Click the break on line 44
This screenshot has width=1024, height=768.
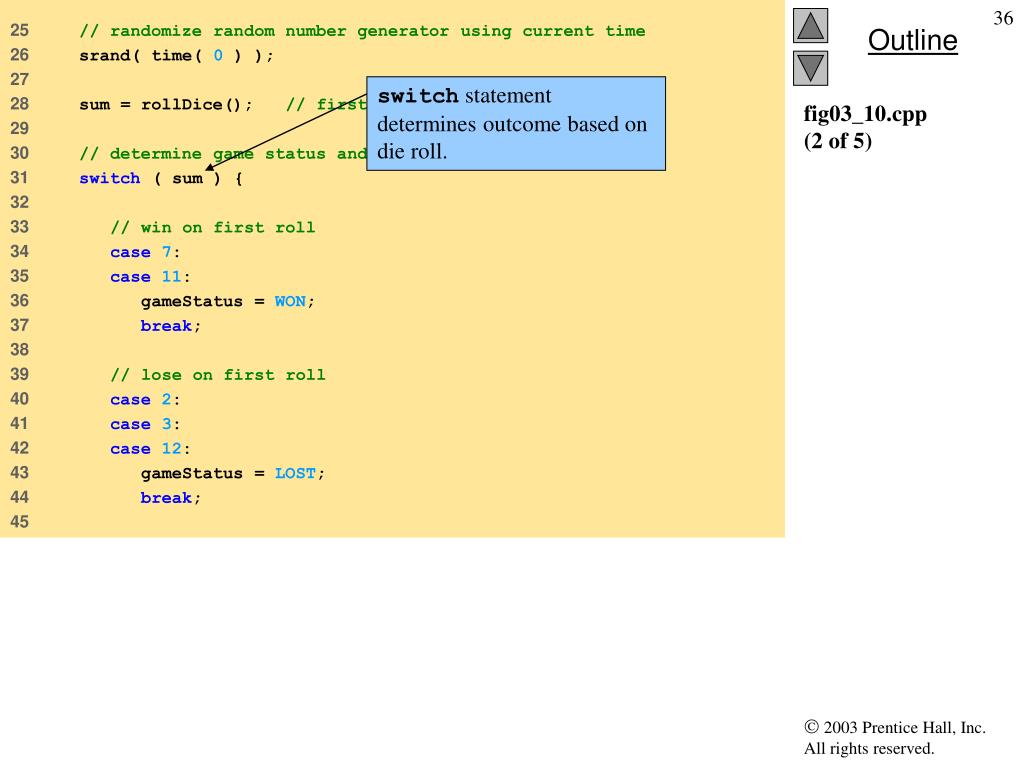tap(170, 498)
